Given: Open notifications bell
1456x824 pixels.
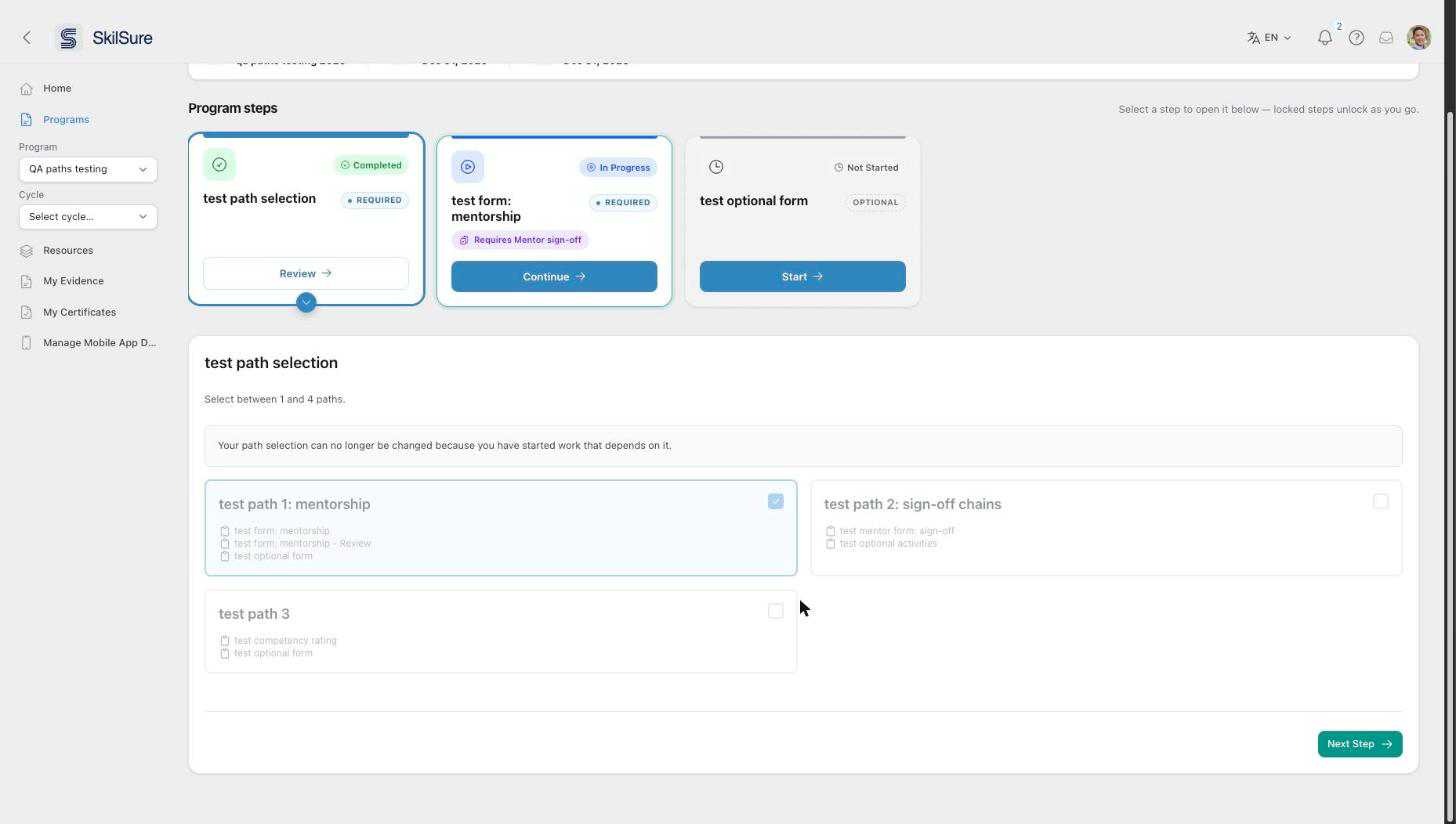Looking at the screenshot, I should point(1325,38).
